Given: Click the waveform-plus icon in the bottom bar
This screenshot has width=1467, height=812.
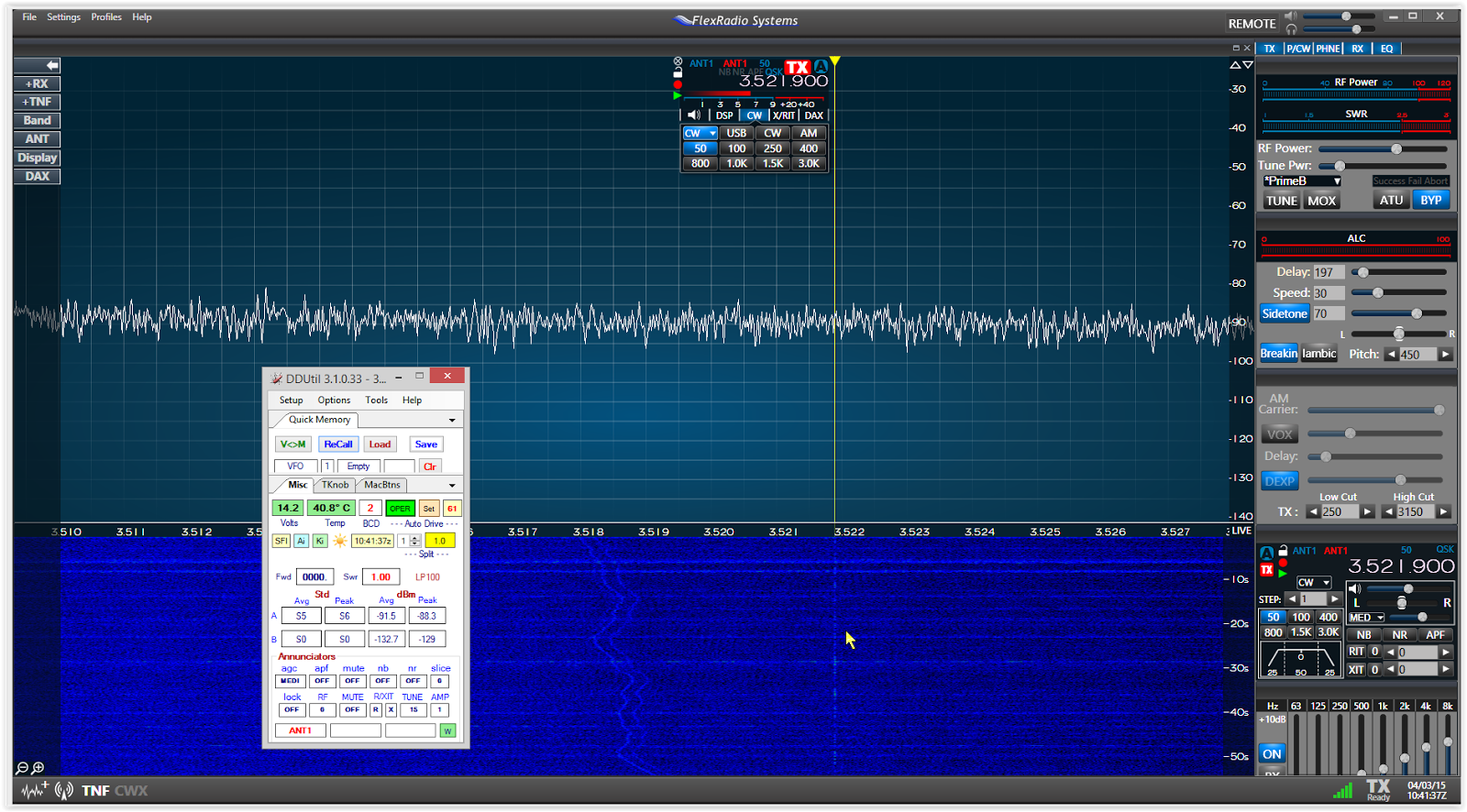Looking at the screenshot, I should [x=35, y=790].
